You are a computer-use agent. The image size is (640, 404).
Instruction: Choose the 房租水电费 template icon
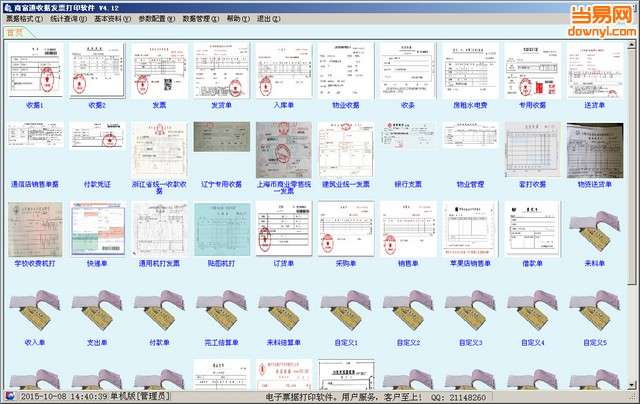tap(470, 71)
